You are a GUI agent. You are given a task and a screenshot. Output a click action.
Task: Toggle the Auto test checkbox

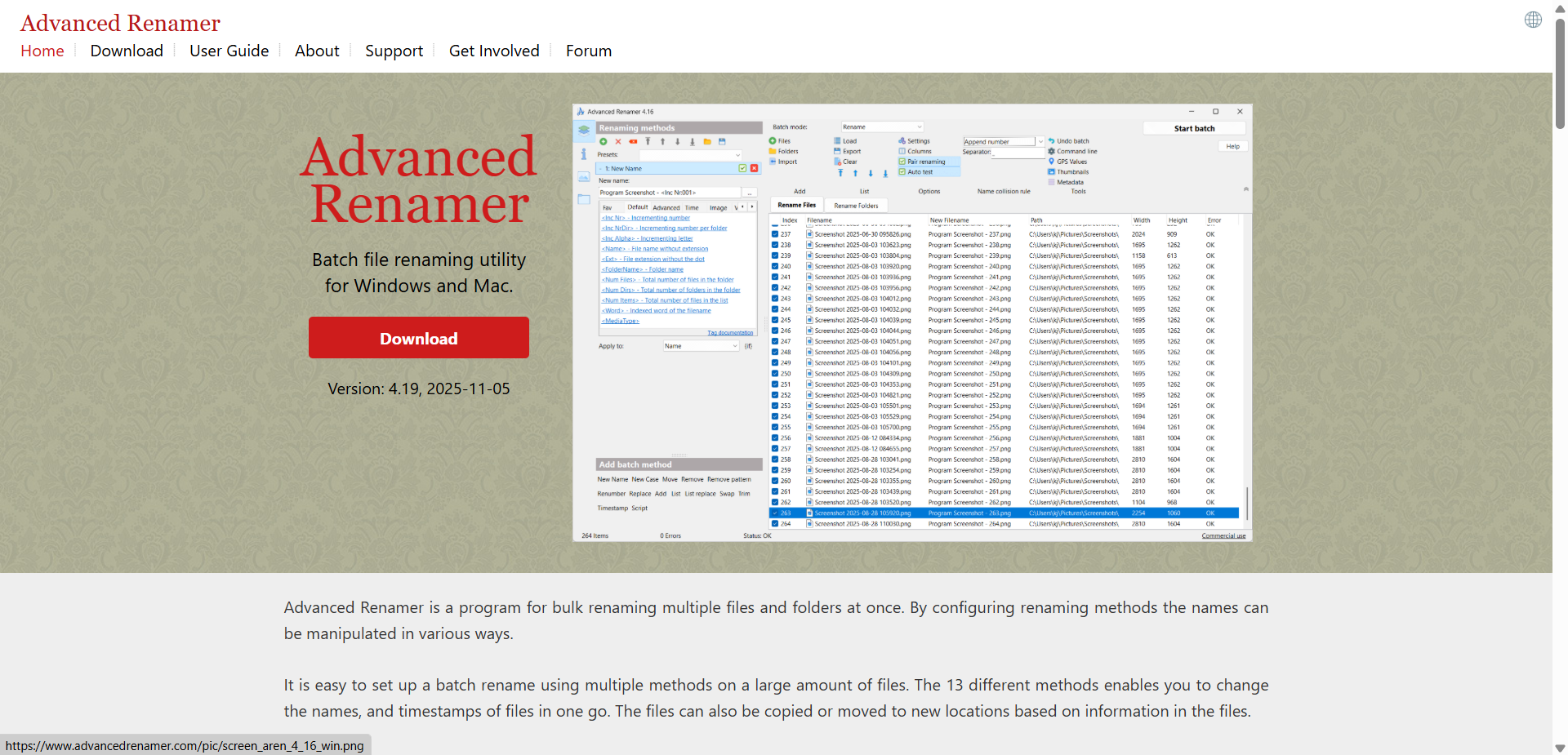[x=902, y=172]
